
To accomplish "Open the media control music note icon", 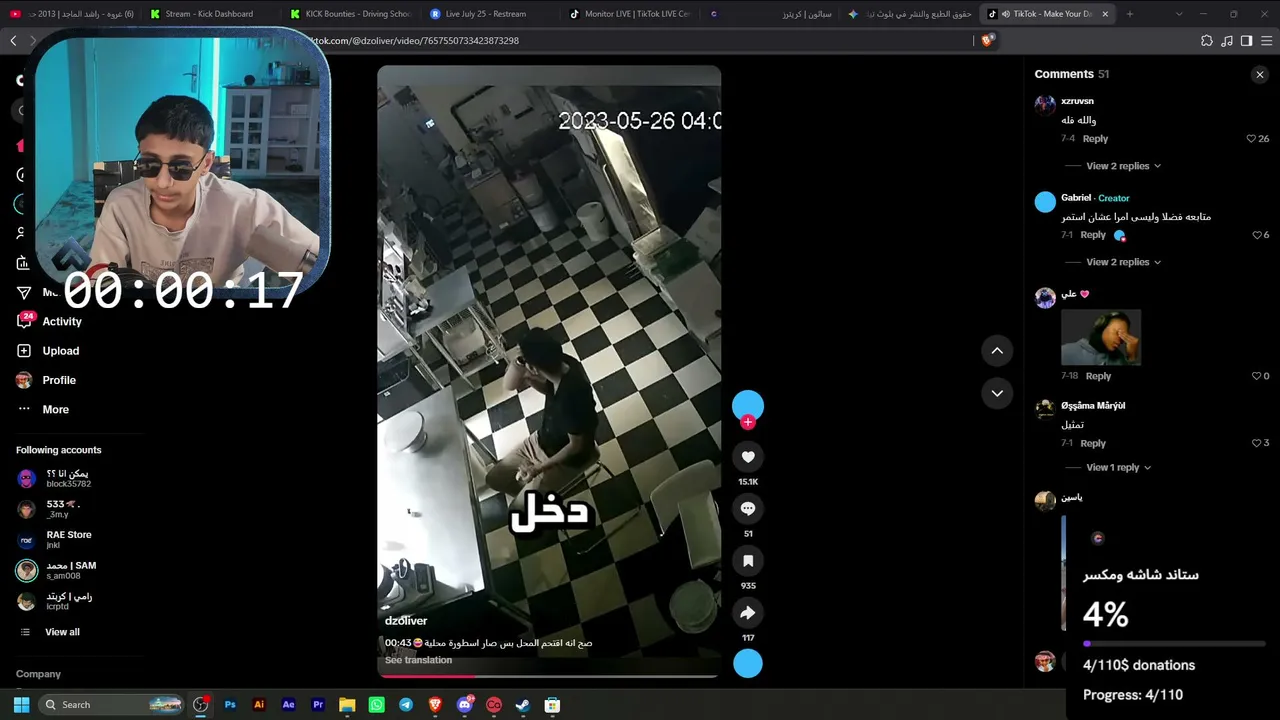I will 1227,41.
